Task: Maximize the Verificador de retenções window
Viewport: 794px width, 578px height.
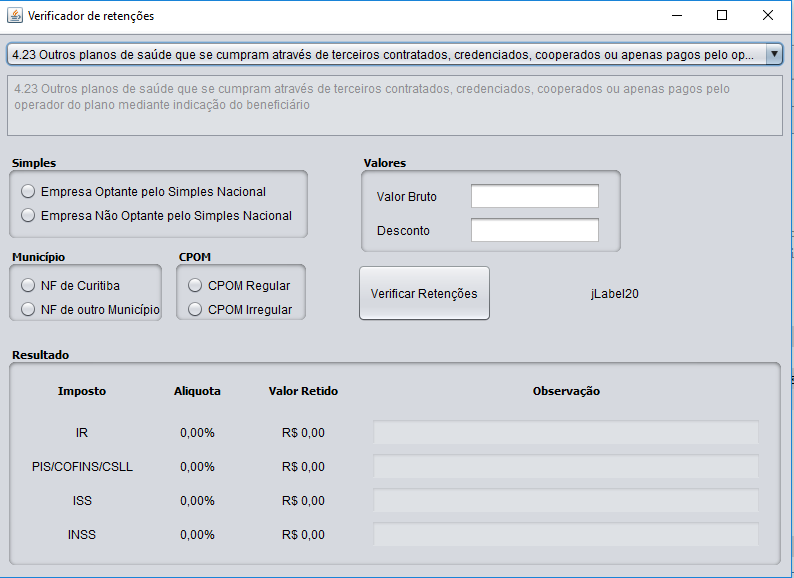Action: coord(722,15)
